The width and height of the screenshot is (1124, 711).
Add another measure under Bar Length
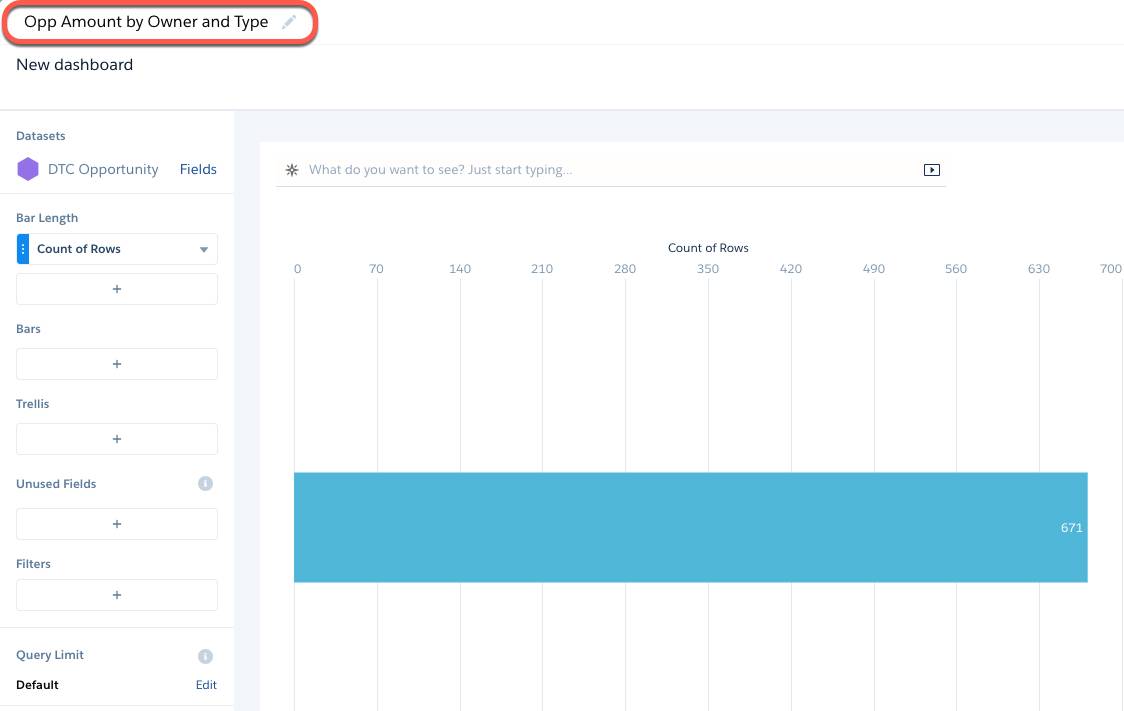pyautogui.click(x=116, y=288)
